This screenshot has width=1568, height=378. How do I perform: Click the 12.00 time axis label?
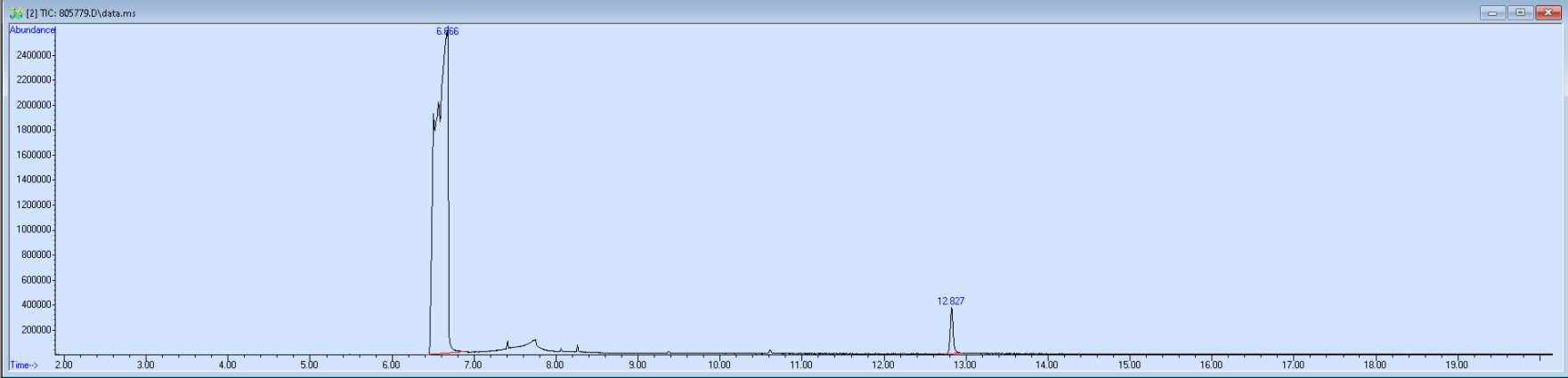coord(883,365)
